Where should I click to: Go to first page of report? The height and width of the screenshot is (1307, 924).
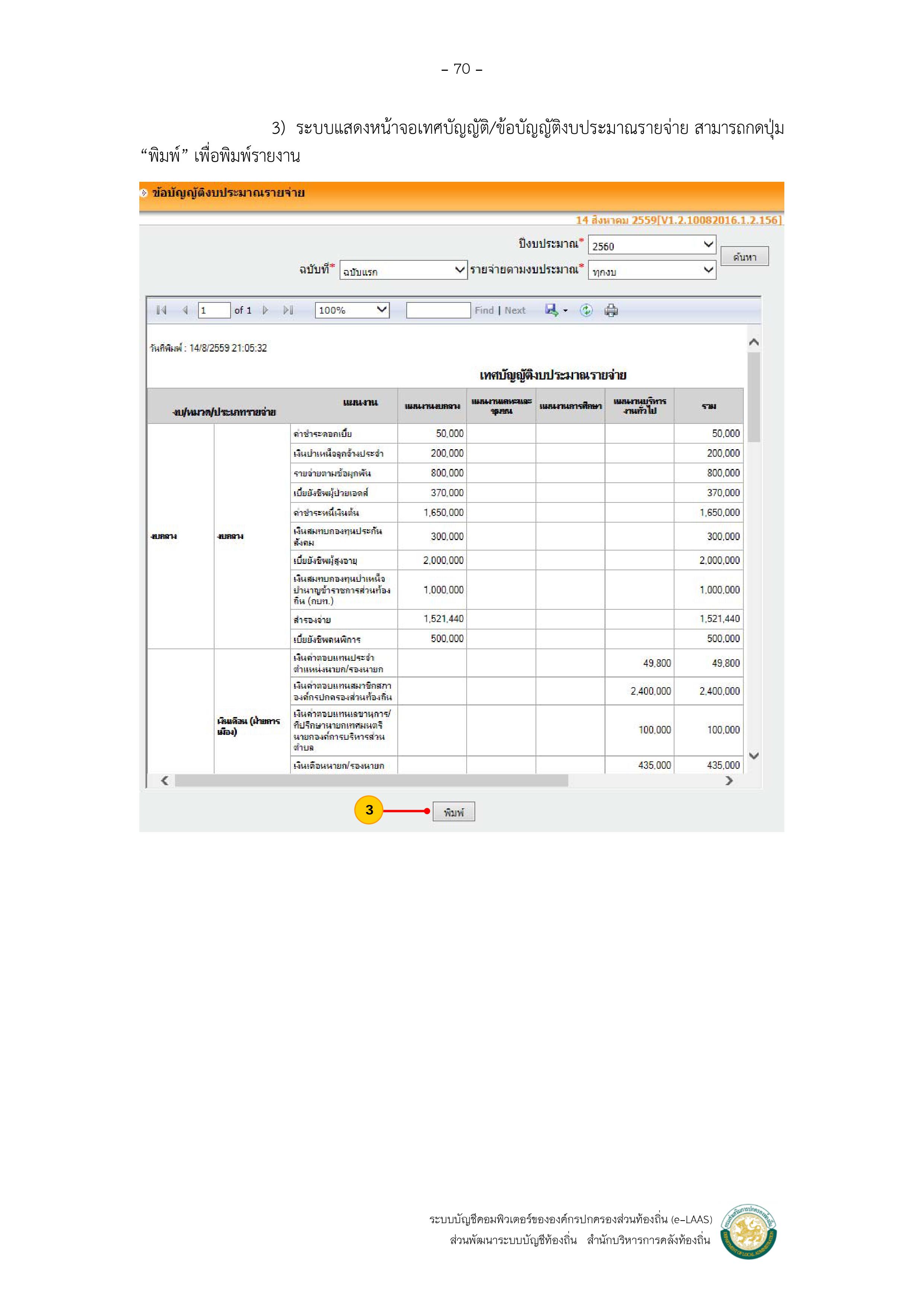pyautogui.click(x=162, y=310)
